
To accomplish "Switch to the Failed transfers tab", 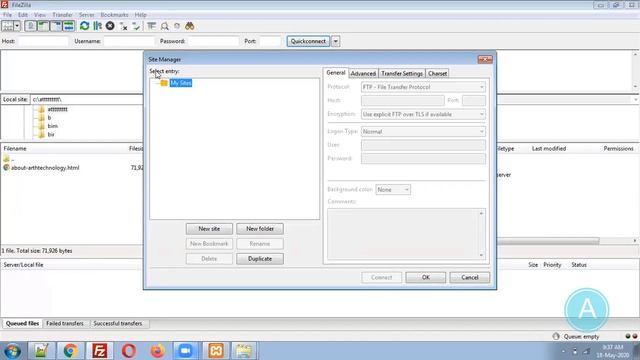I will click(x=65, y=323).
